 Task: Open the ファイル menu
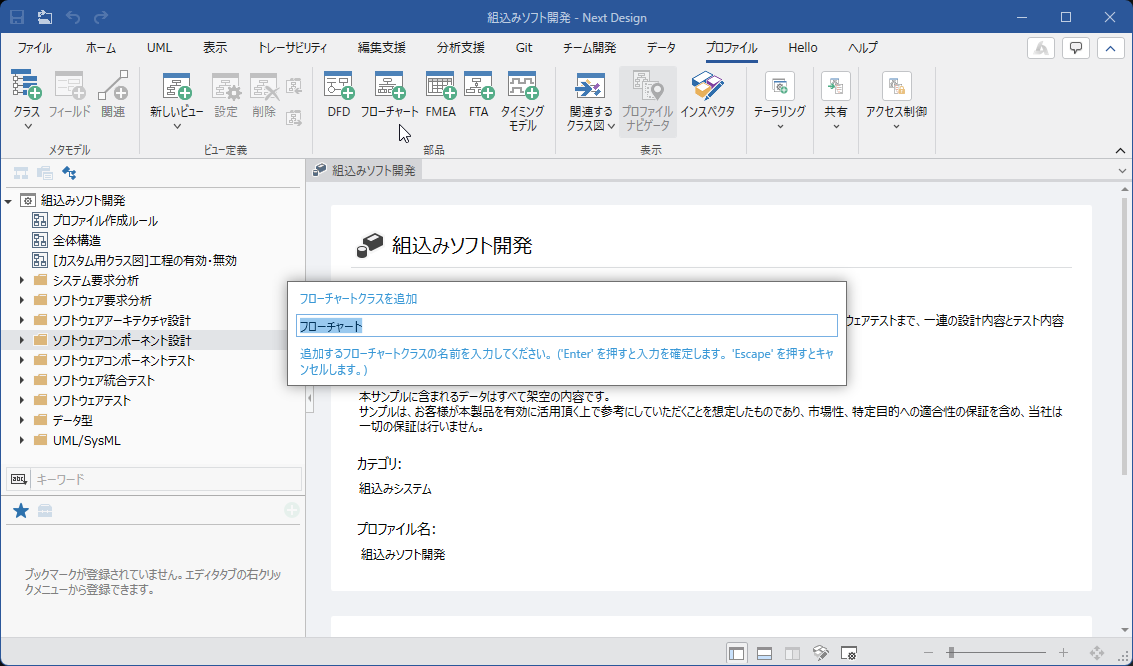point(35,48)
